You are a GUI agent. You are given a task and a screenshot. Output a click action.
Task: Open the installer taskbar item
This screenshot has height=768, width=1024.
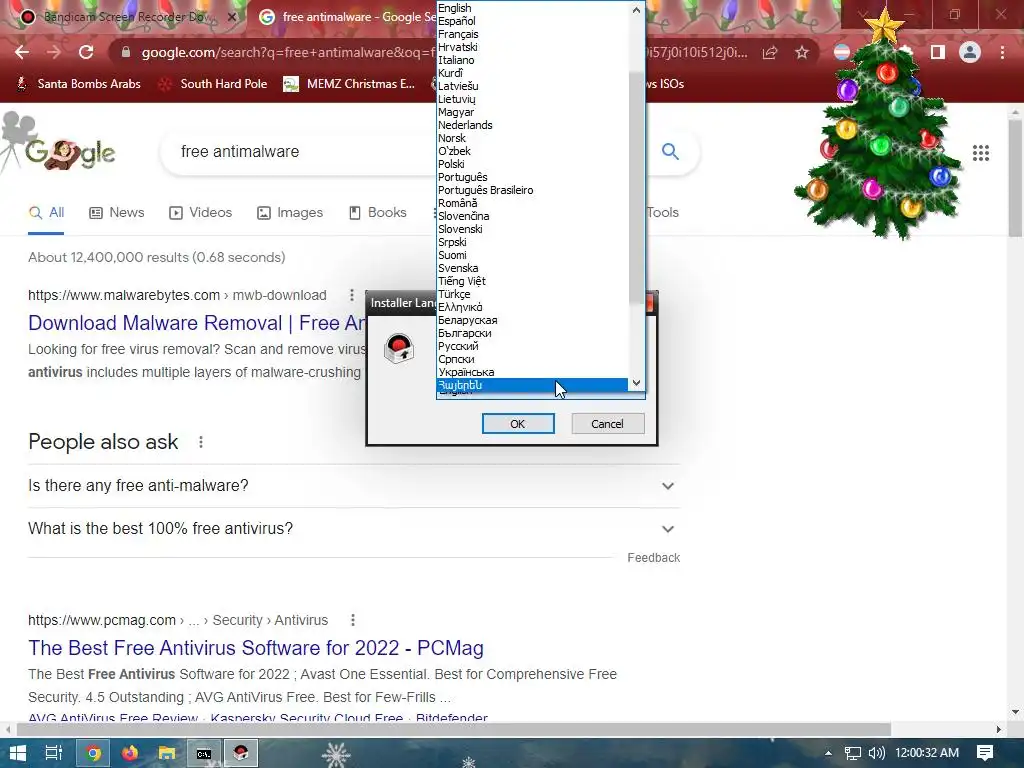[x=241, y=753]
